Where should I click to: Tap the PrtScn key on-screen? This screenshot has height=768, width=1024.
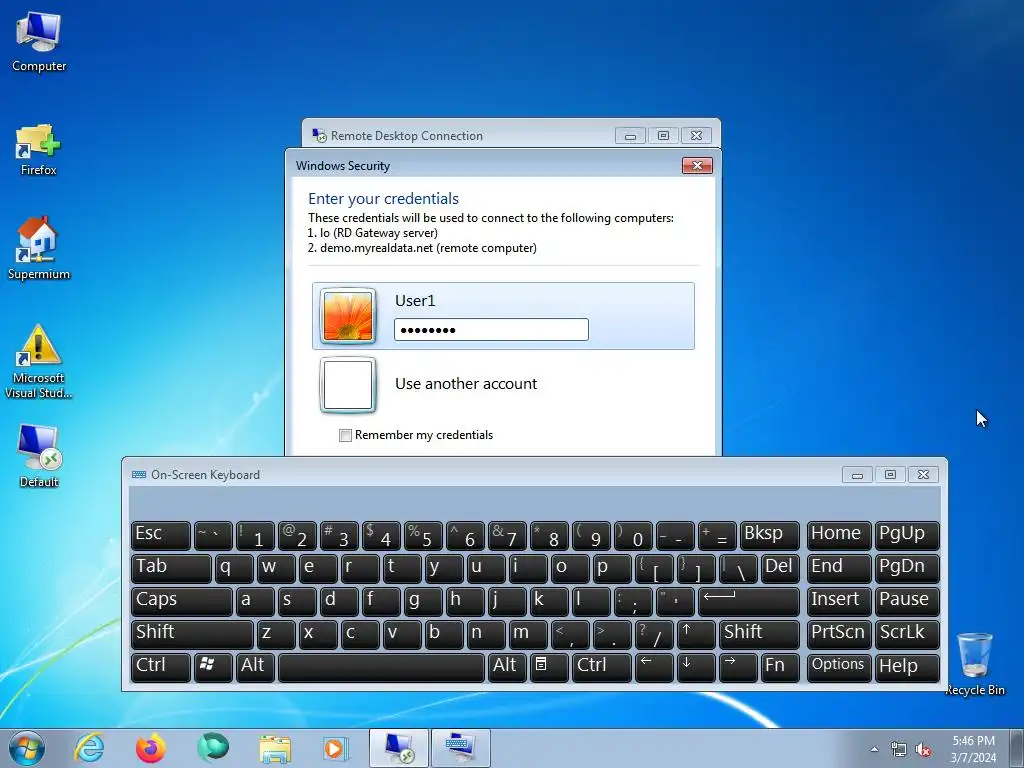839,634
